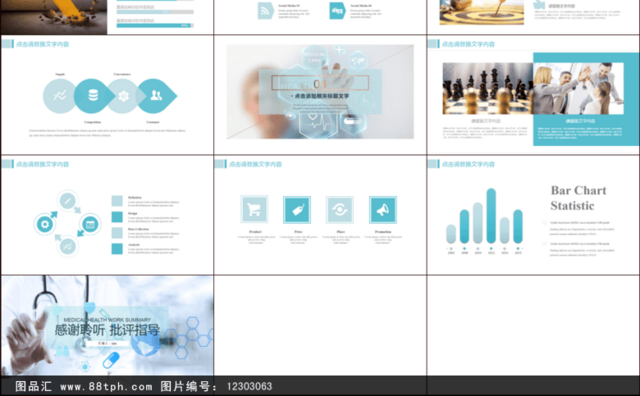Image resolution: width=640 pixels, height=396 pixels.
Task: Click the Bar Chart Statistic heading
Action: click(578, 198)
